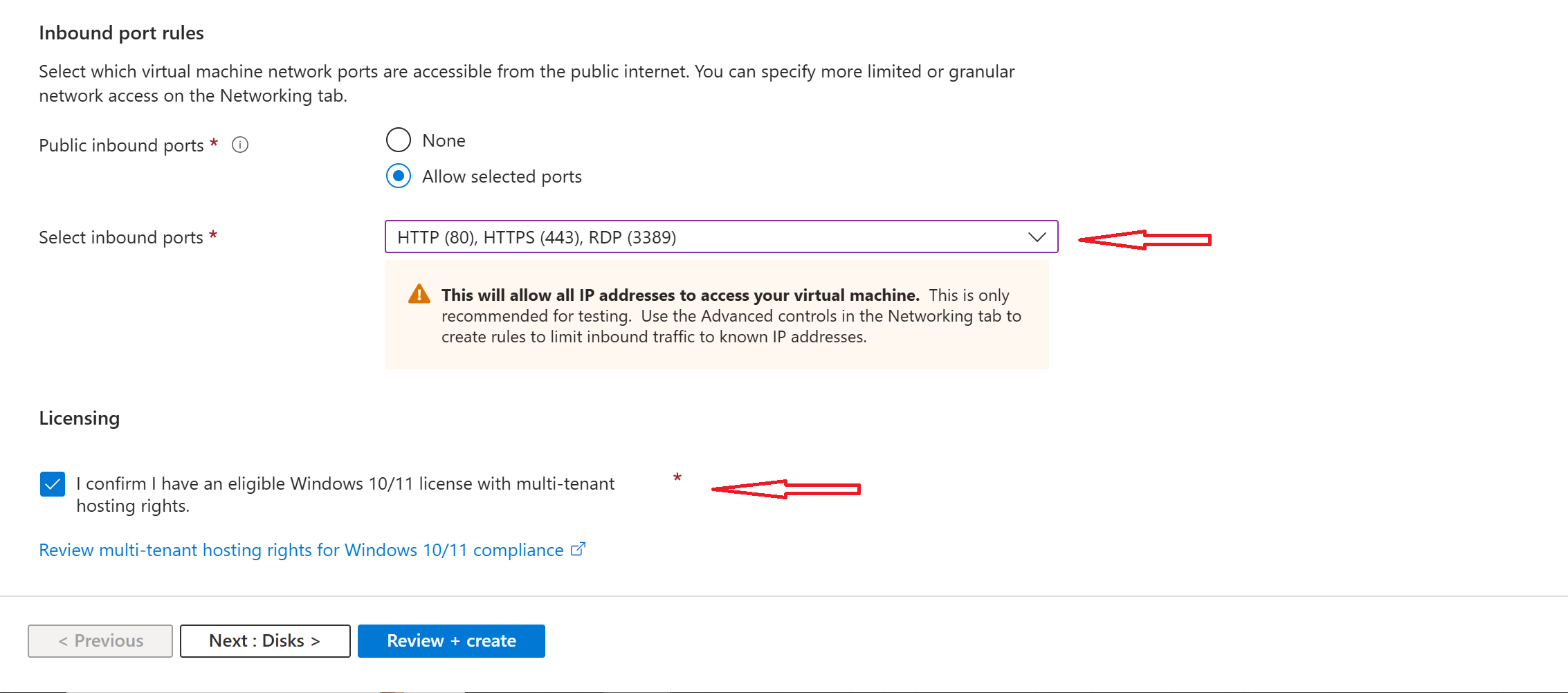Click the Inbound port rules heading

tap(121, 33)
